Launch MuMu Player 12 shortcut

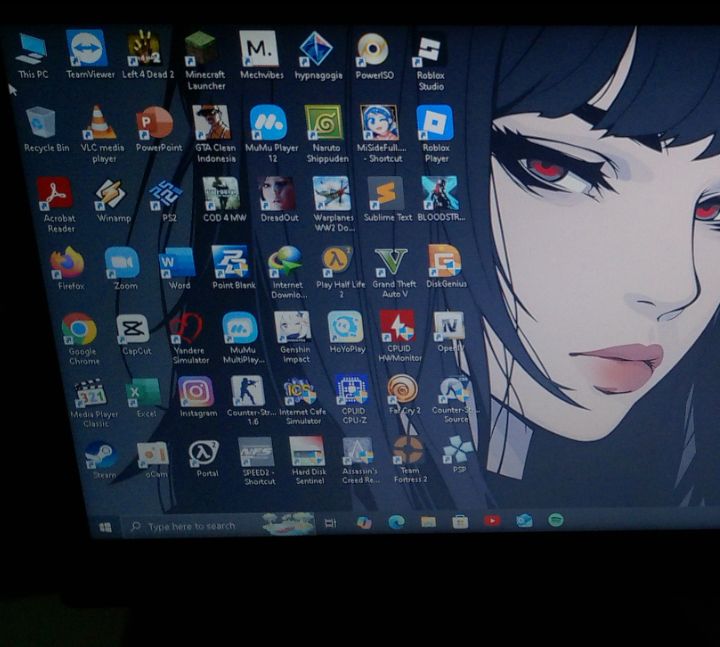pyautogui.click(x=271, y=134)
